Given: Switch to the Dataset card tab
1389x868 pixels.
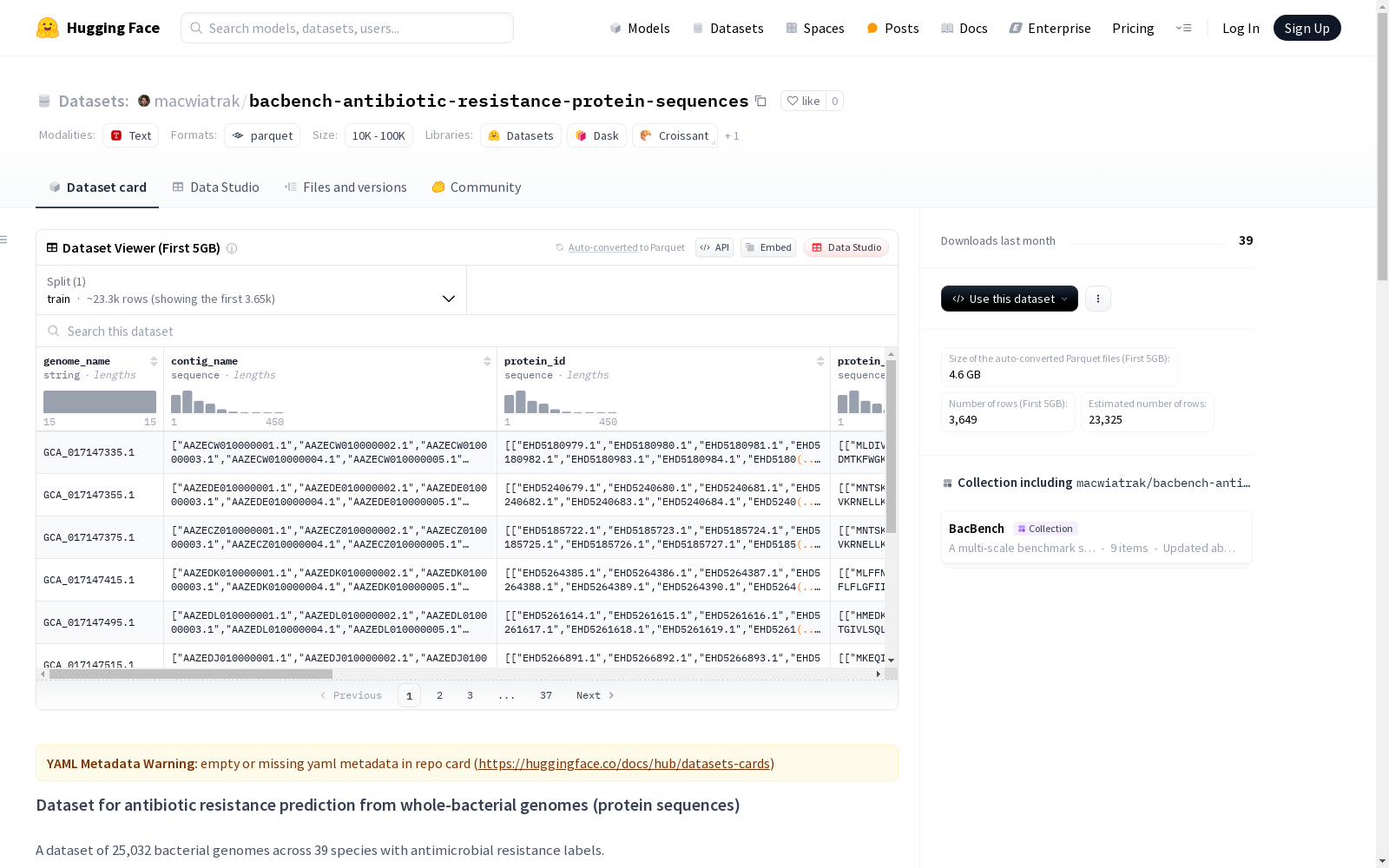Looking at the screenshot, I should pyautogui.click(x=97, y=187).
